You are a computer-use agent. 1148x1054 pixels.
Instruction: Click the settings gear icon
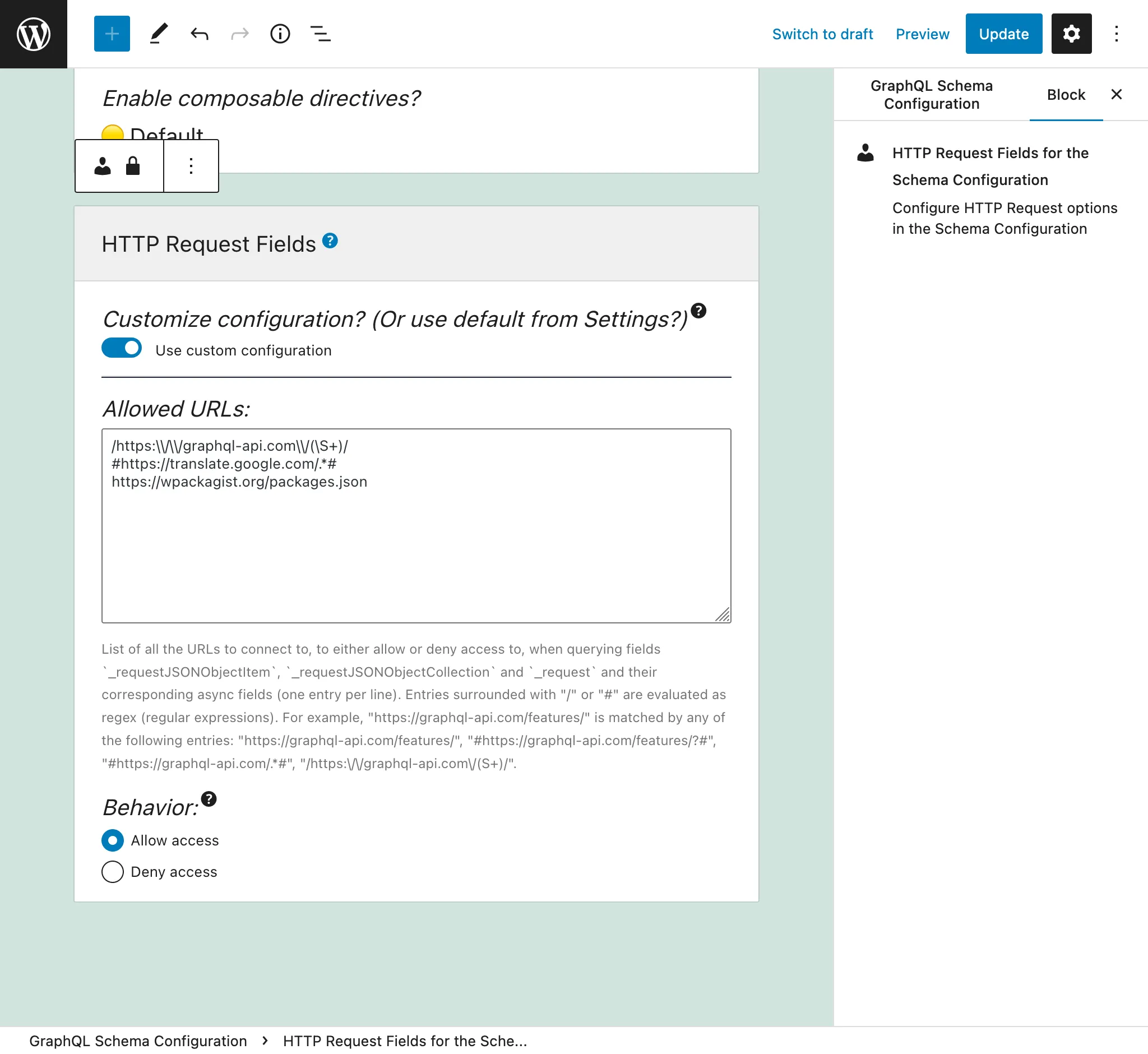[x=1070, y=33]
